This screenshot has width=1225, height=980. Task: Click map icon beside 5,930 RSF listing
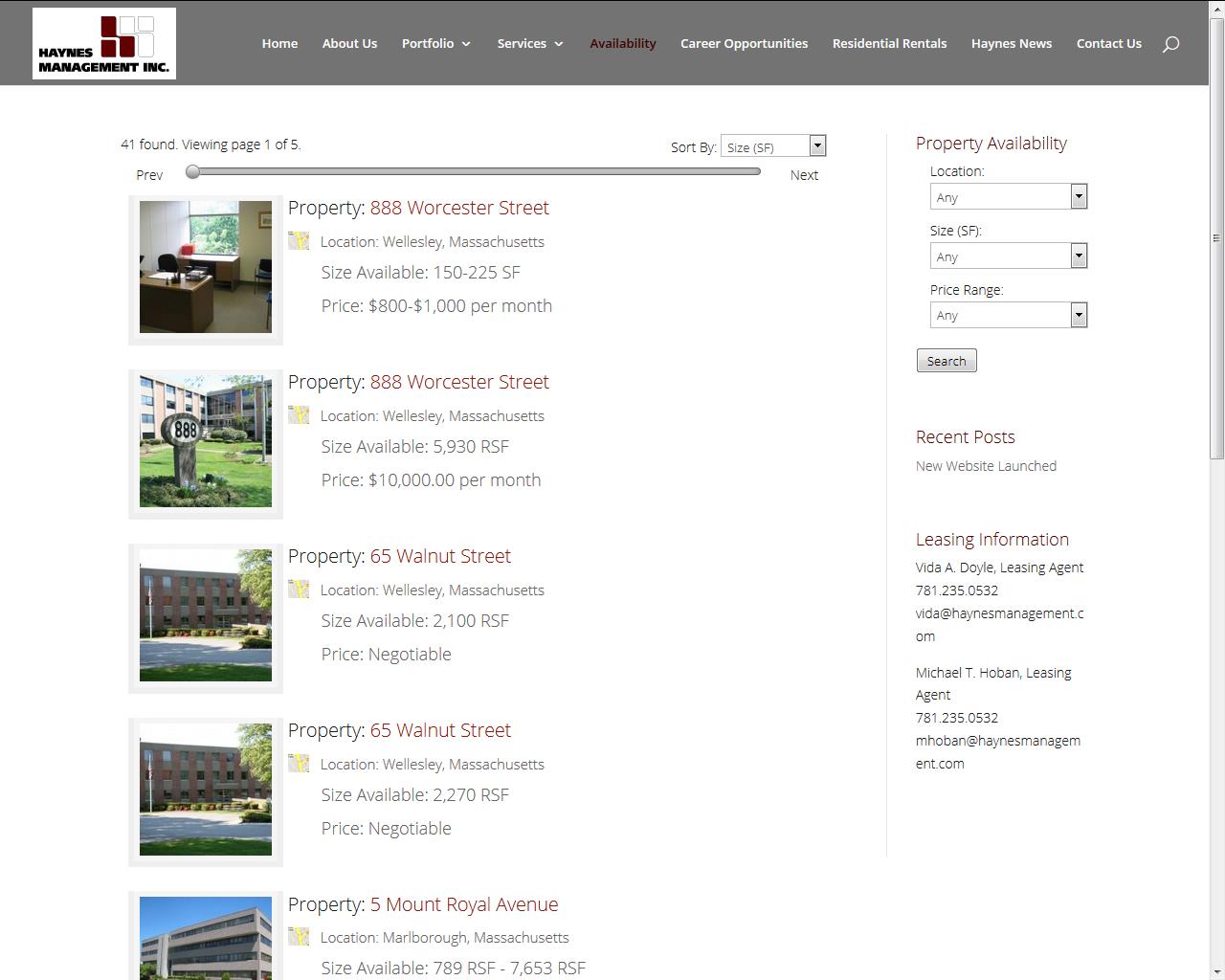(x=299, y=415)
